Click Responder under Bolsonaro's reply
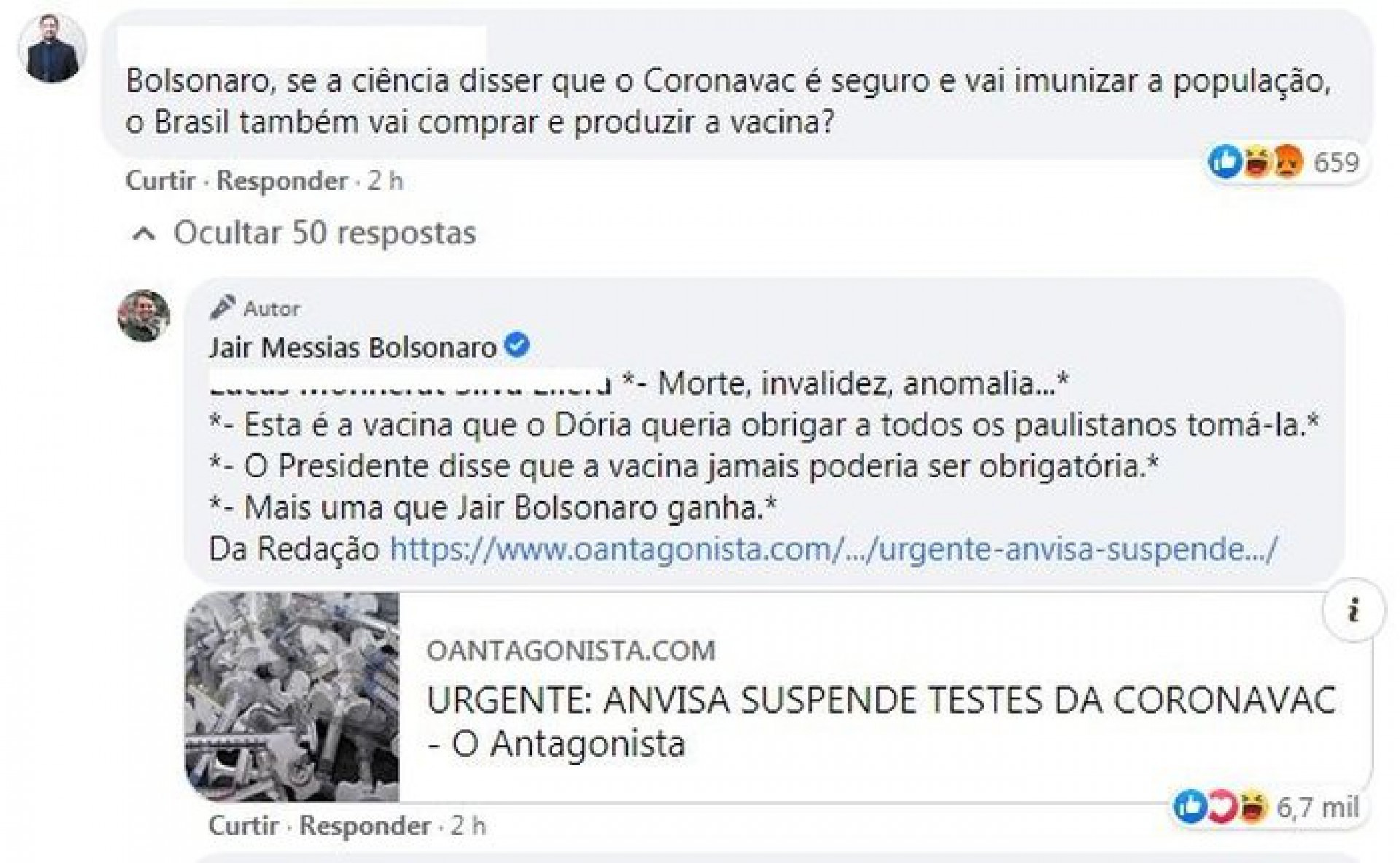The image size is (1400, 863). pos(365,826)
